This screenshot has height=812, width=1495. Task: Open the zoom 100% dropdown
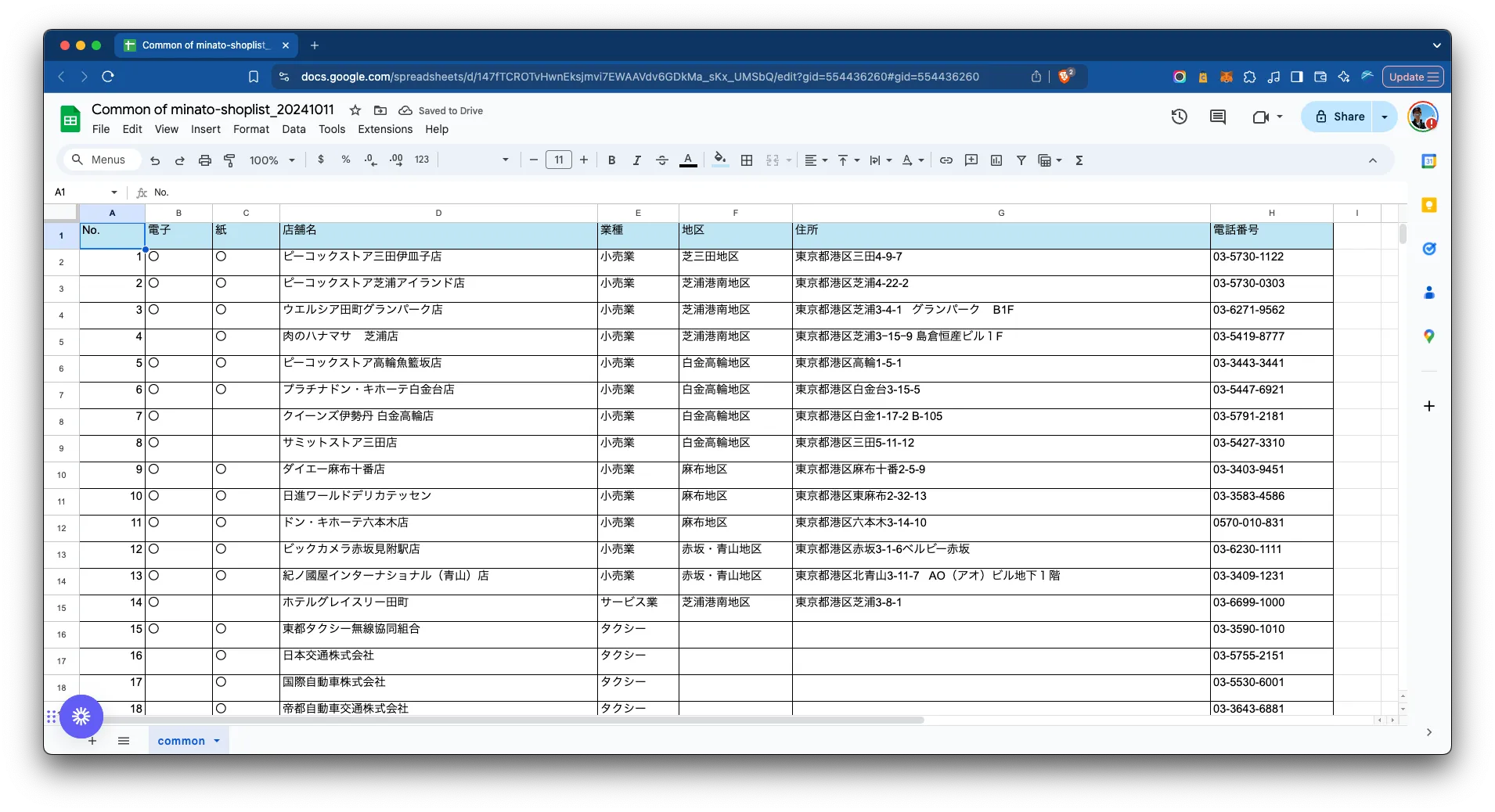272,160
